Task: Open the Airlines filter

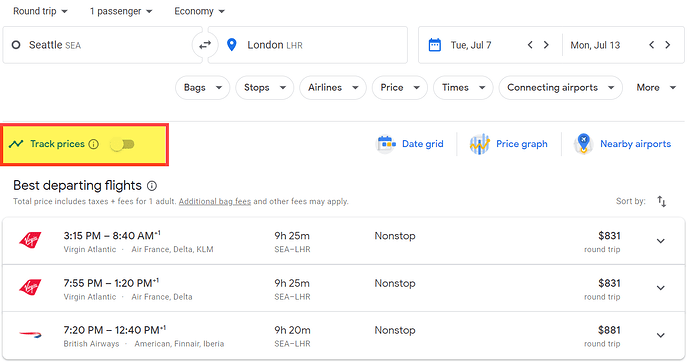Action: [x=333, y=88]
